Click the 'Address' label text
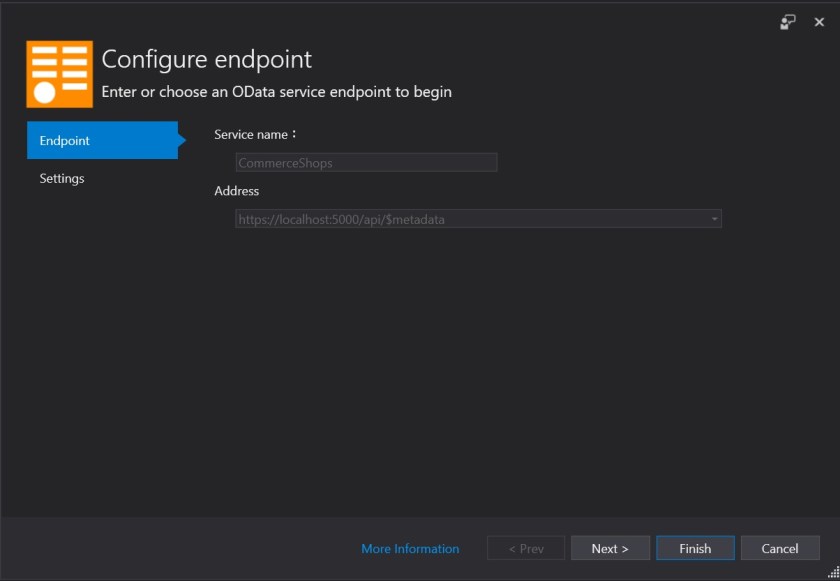Viewport: 840px width, 581px height. [x=236, y=191]
